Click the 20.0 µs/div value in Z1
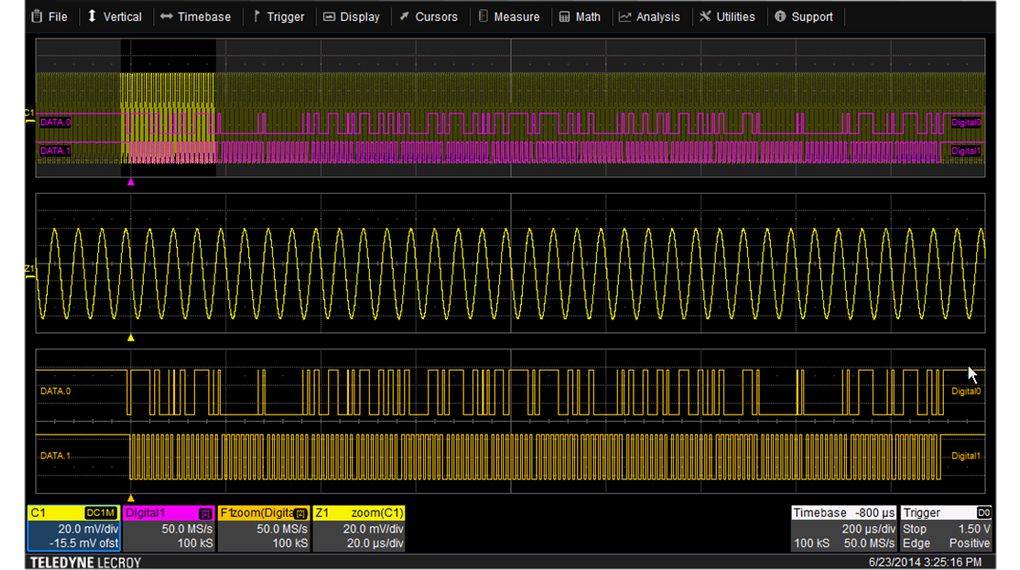The image size is (1020, 570). coord(375,543)
